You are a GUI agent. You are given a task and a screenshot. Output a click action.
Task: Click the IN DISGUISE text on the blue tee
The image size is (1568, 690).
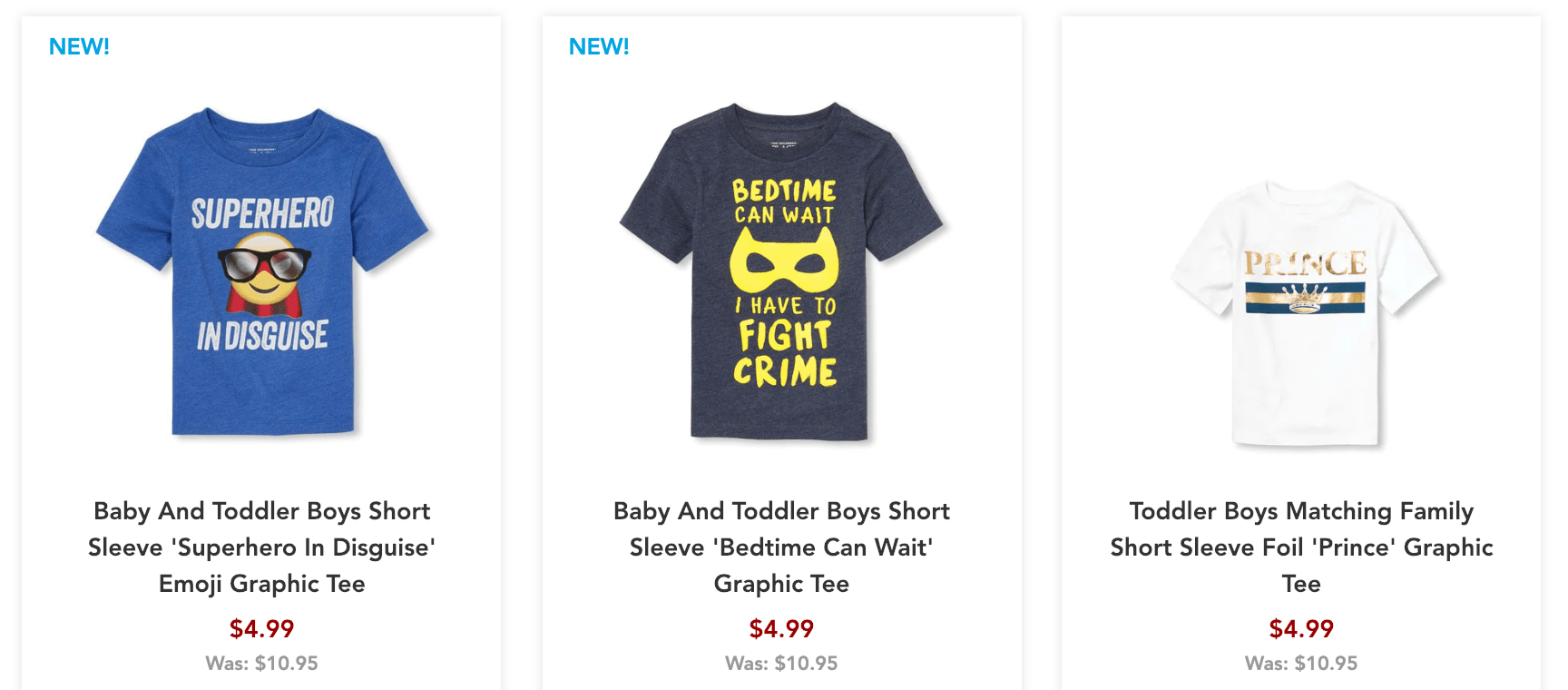click(x=262, y=336)
